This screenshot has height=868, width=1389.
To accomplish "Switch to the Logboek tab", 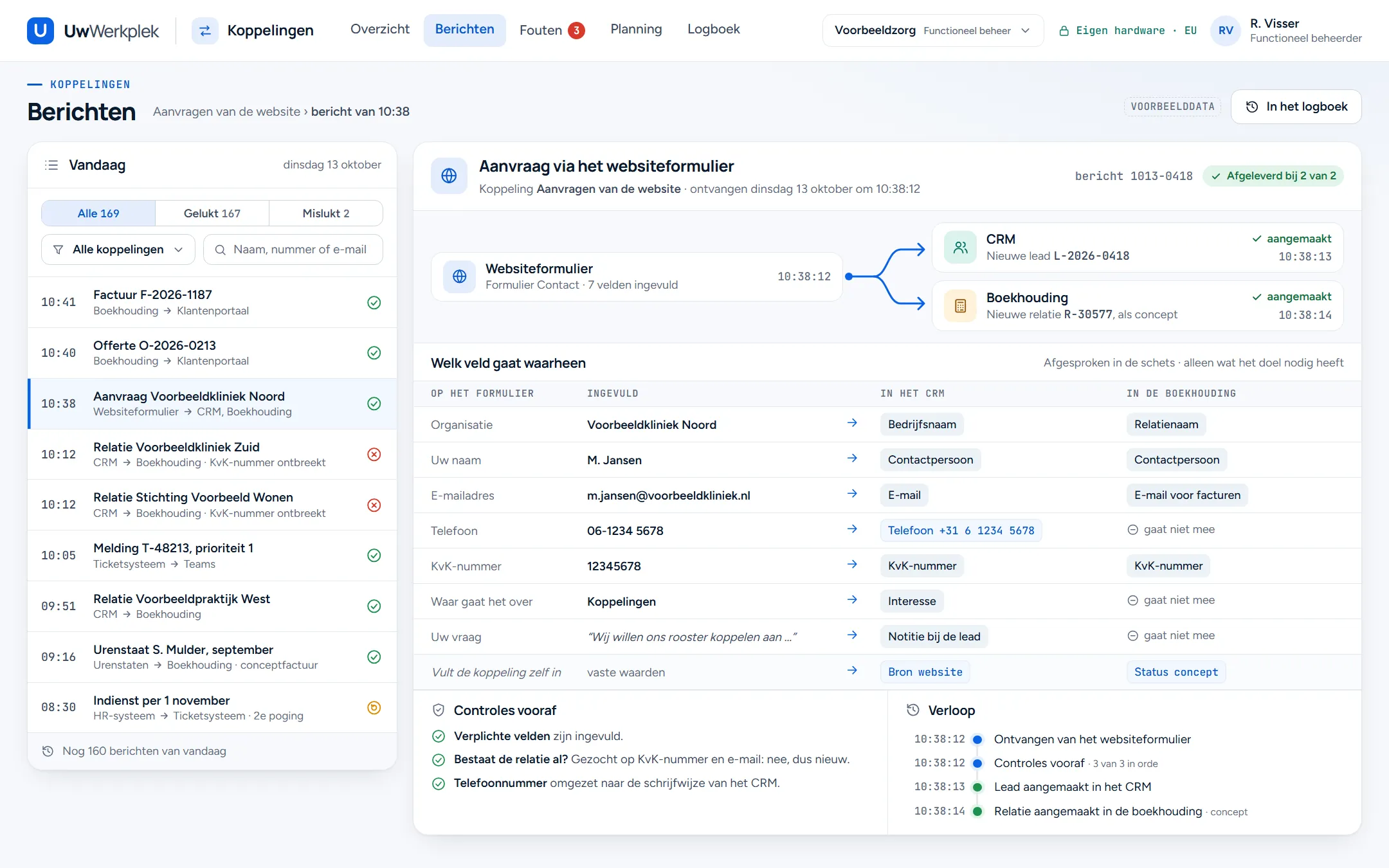I will (714, 29).
